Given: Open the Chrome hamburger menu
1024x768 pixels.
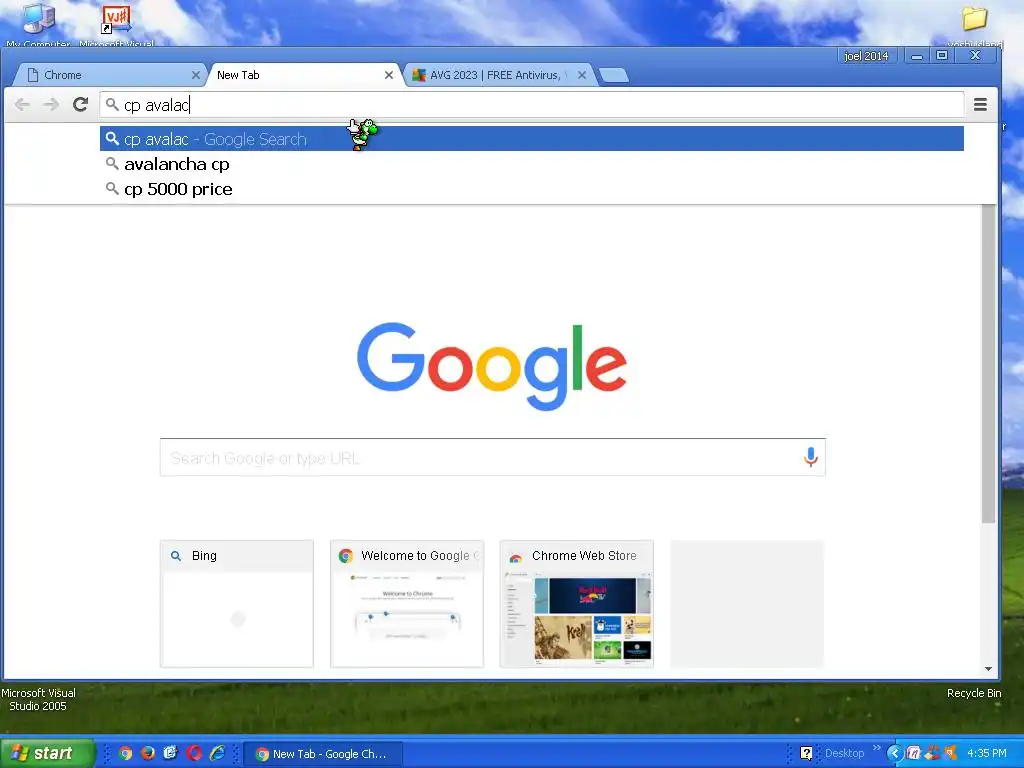Looking at the screenshot, I should 980,104.
